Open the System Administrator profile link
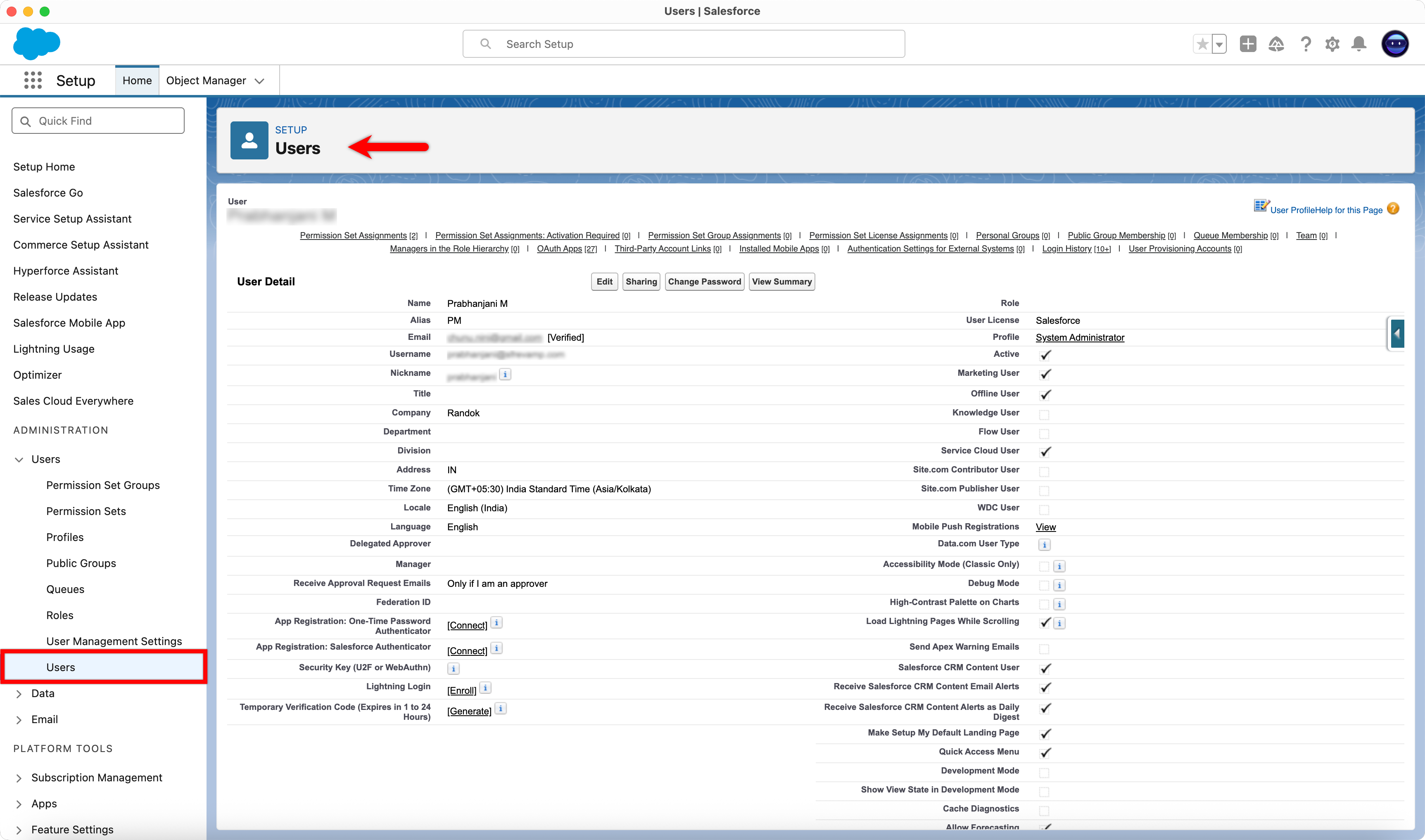 tap(1079, 337)
